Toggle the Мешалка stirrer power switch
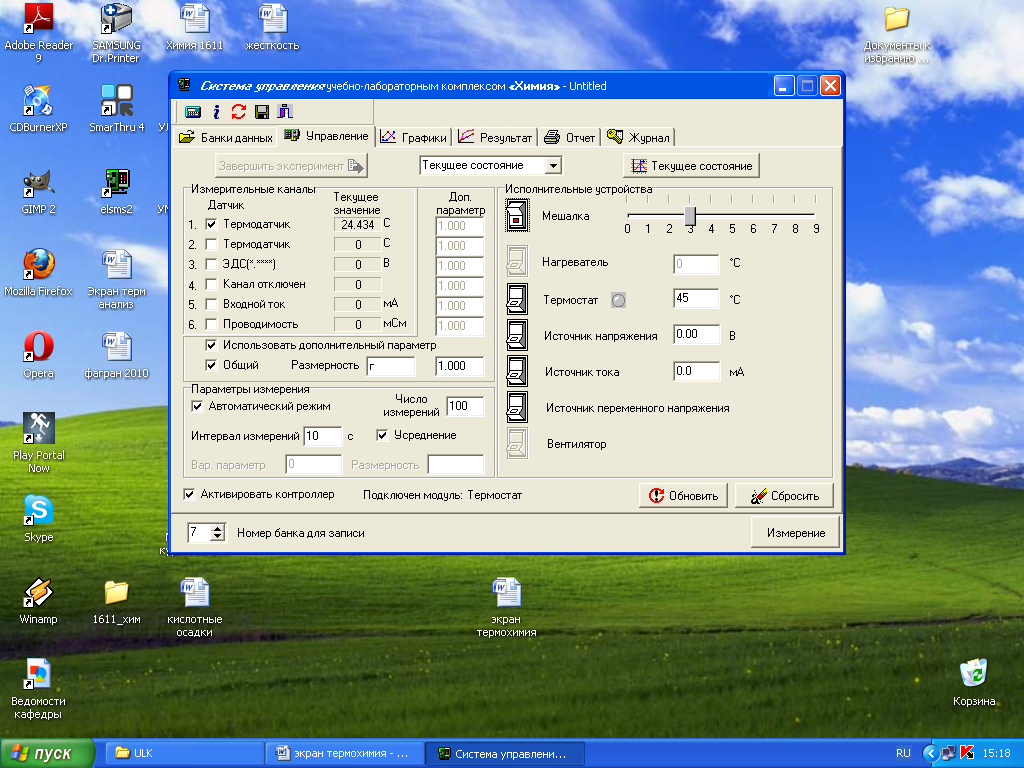Viewport: 1024px width, 768px height. coord(517,216)
